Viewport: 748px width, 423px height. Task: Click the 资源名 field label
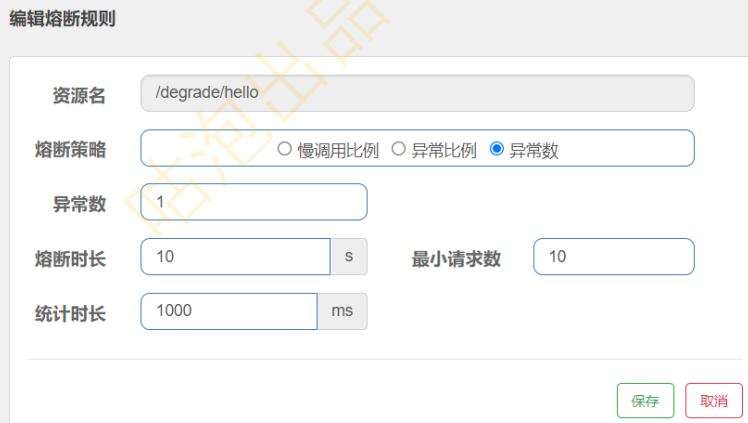(79, 96)
